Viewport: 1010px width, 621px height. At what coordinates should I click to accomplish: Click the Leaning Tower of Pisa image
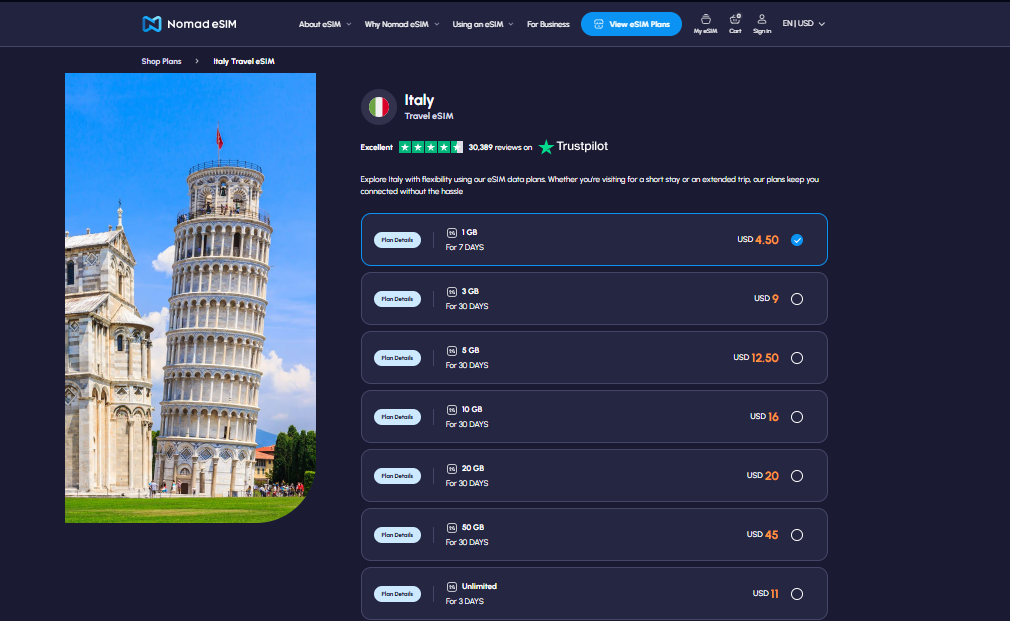coord(190,298)
